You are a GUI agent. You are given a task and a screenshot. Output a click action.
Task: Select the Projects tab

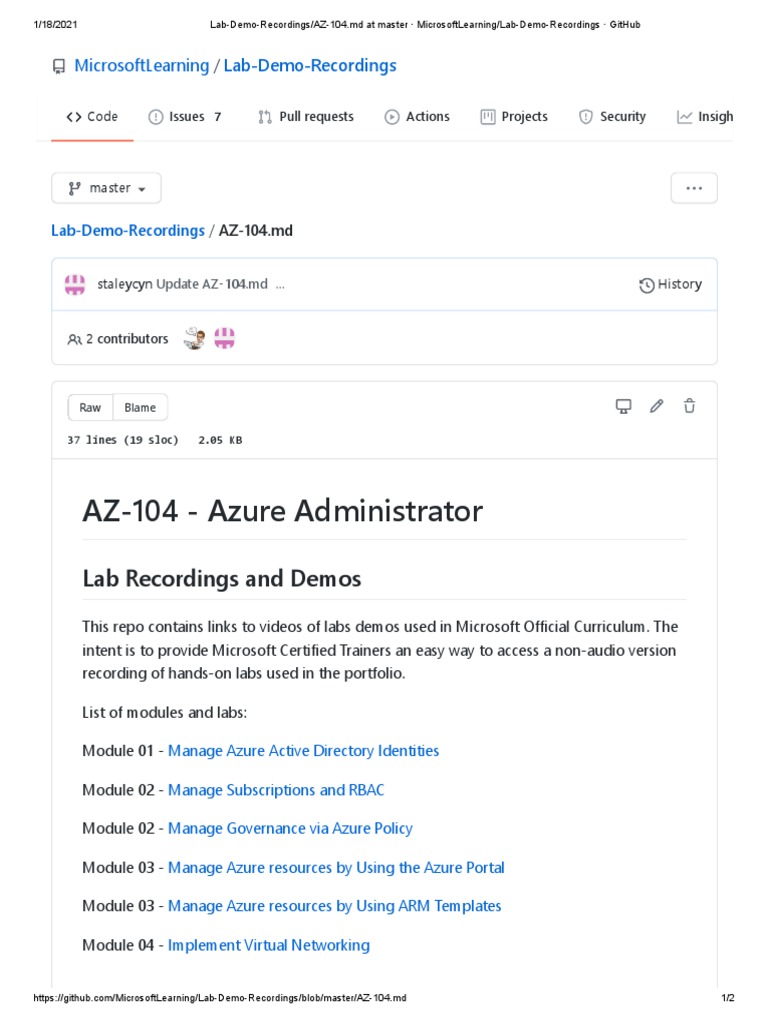pos(514,116)
